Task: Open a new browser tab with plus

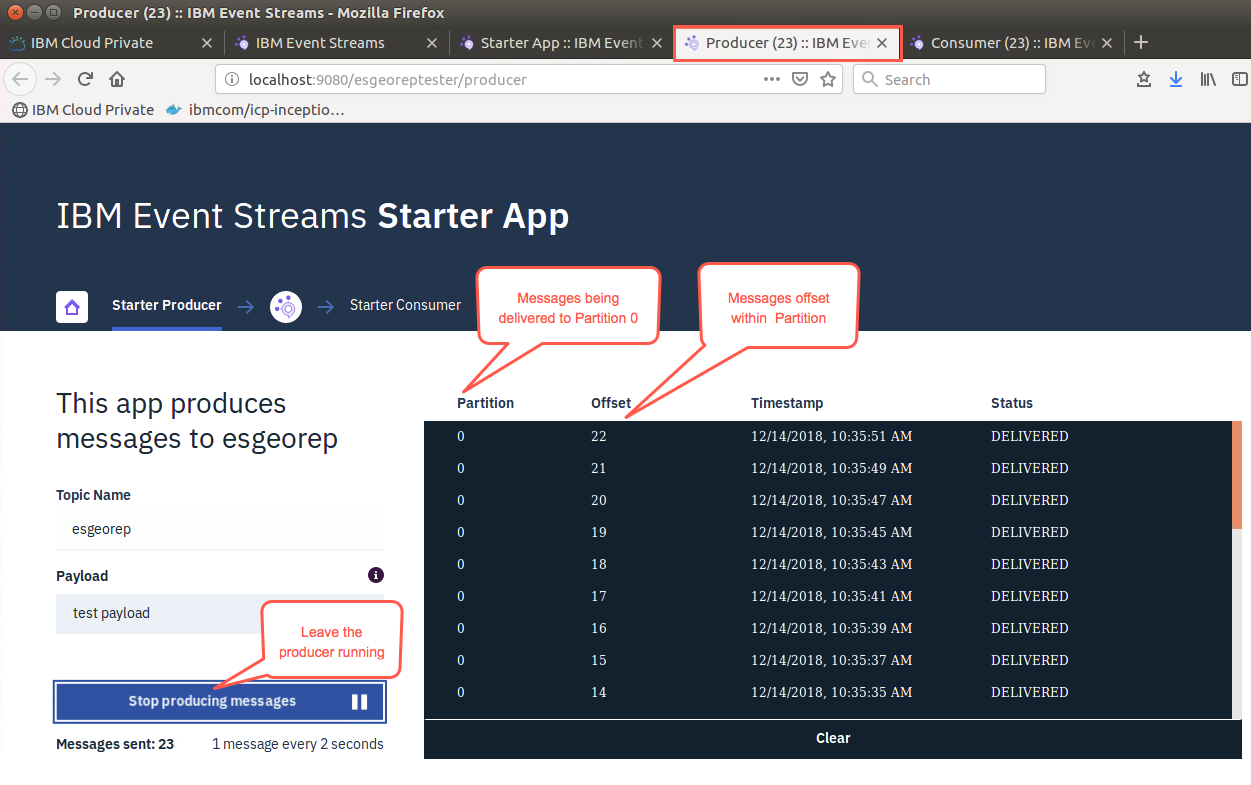Action: pyautogui.click(x=1141, y=42)
